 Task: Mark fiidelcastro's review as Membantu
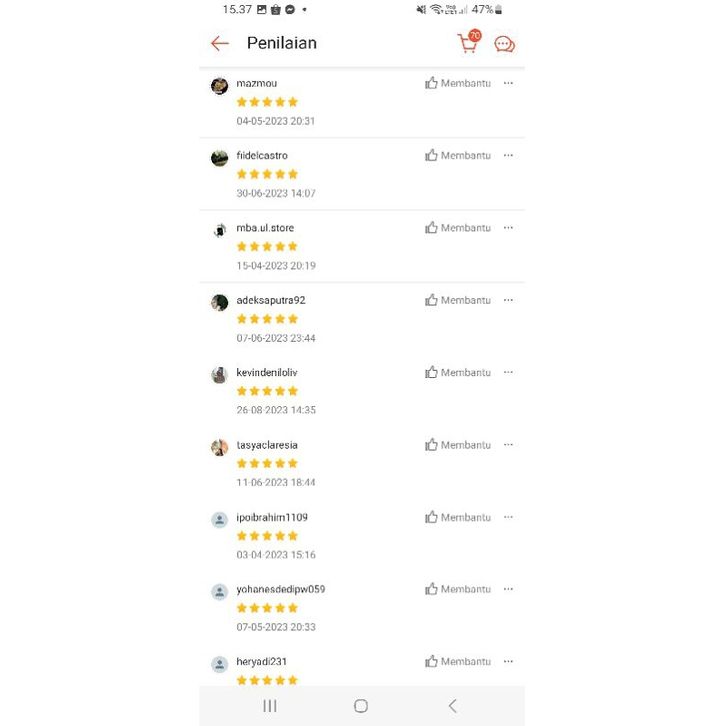(x=457, y=155)
